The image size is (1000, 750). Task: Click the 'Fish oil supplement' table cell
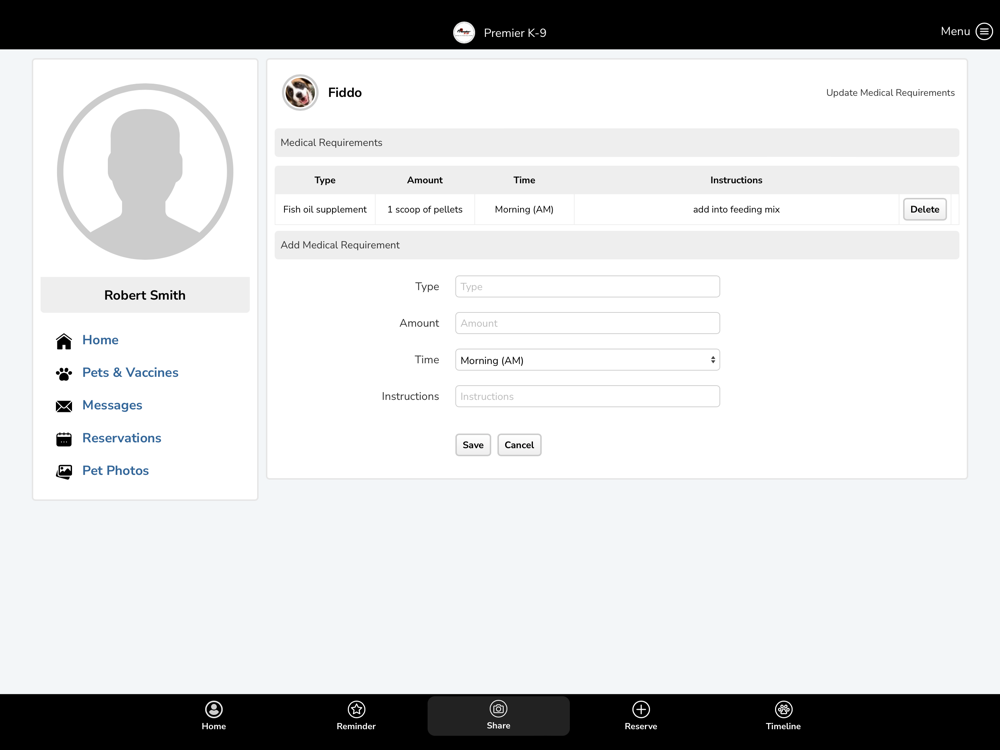325,209
